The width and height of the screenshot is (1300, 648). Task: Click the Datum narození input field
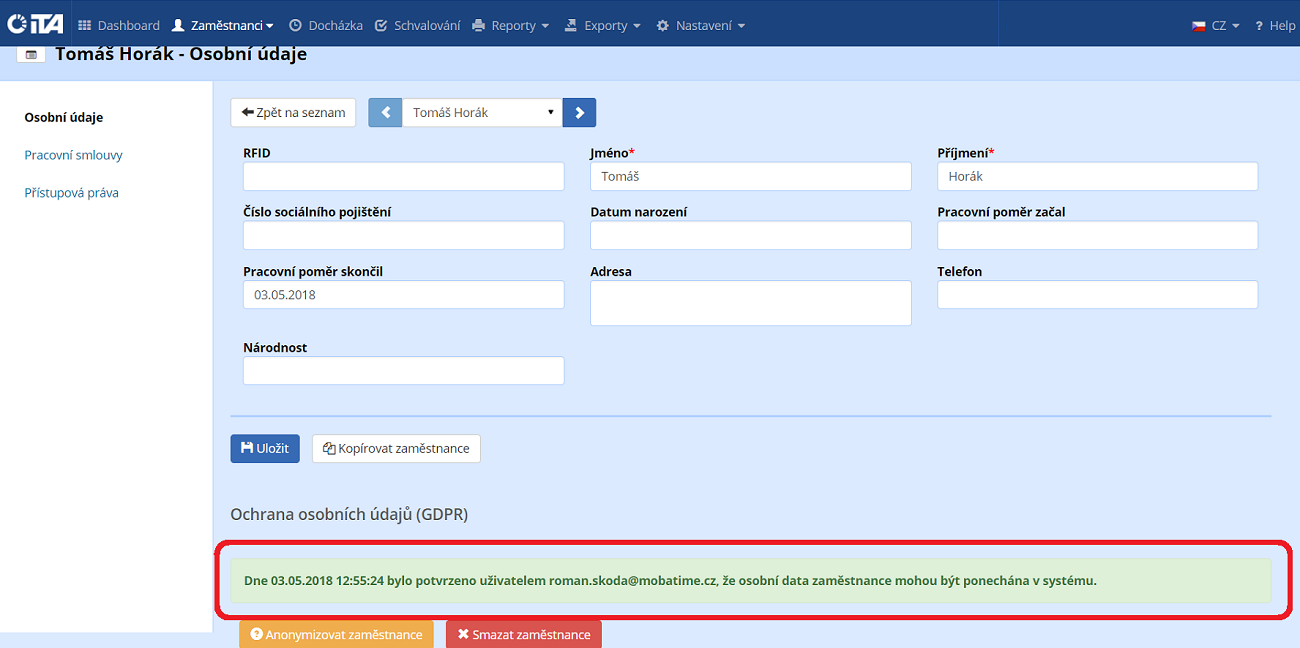(750, 235)
